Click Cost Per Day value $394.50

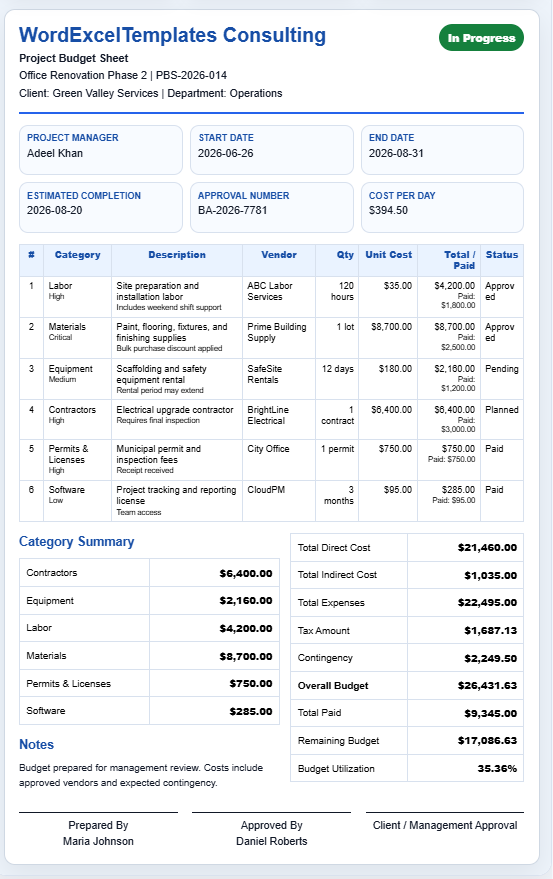point(388,210)
